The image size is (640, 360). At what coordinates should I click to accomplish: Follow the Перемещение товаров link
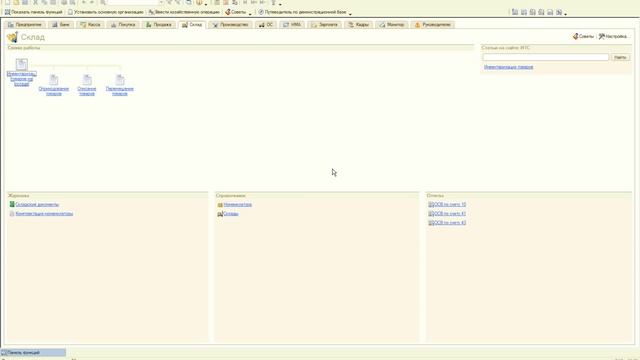(x=120, y=91)
